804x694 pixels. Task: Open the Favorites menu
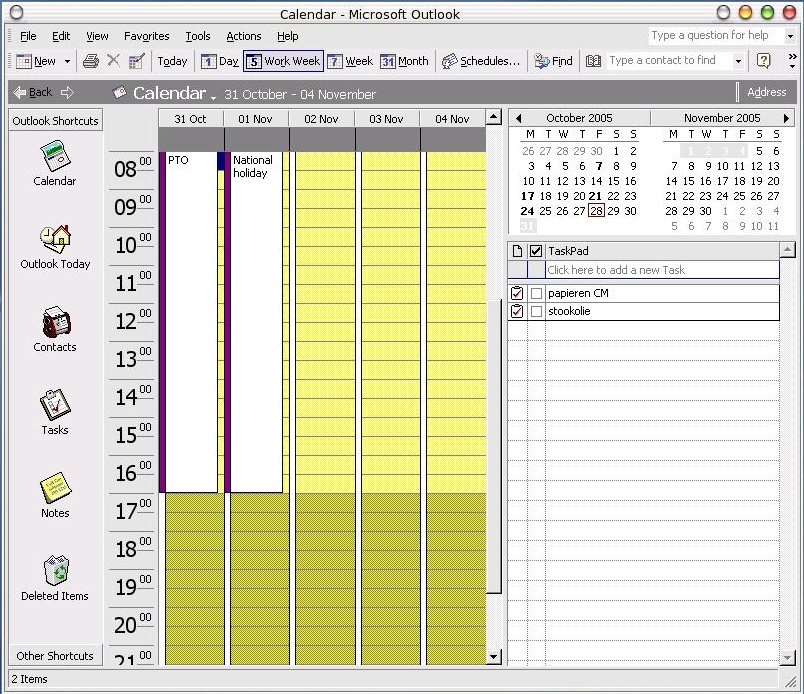point(146,36)
